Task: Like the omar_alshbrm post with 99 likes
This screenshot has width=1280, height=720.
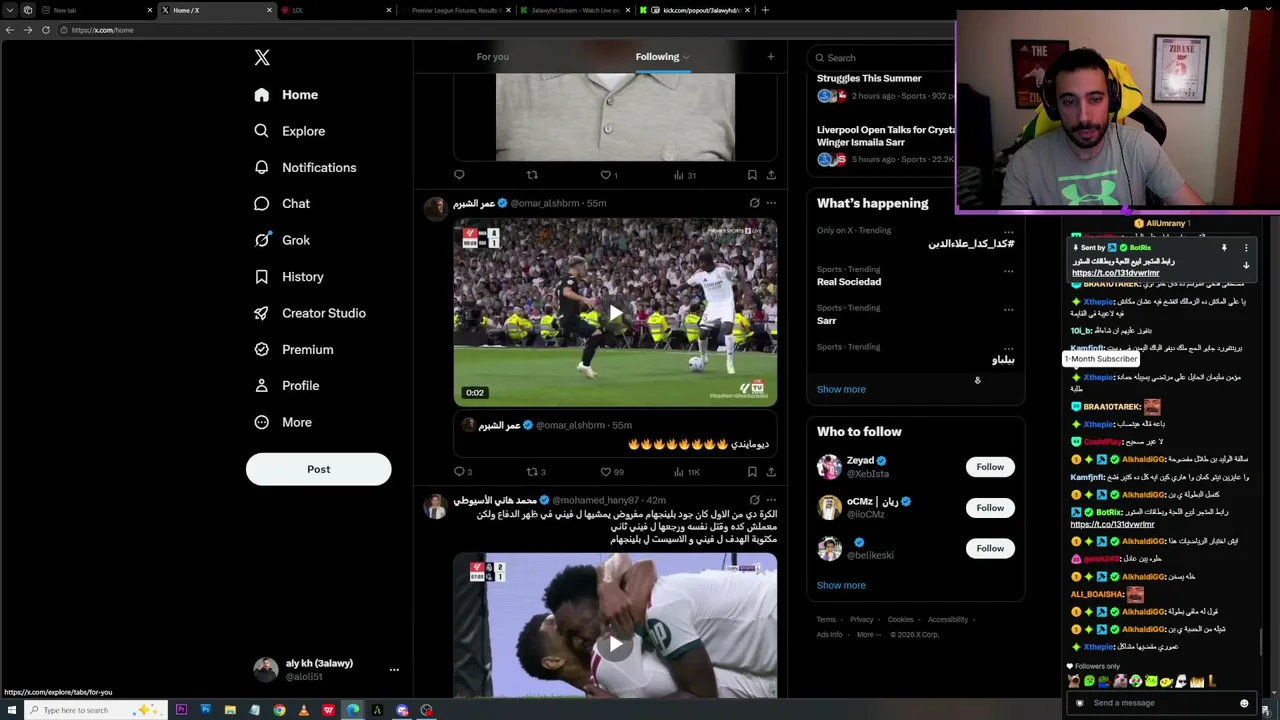Action: pyautogui.click(x=606, y=472)
